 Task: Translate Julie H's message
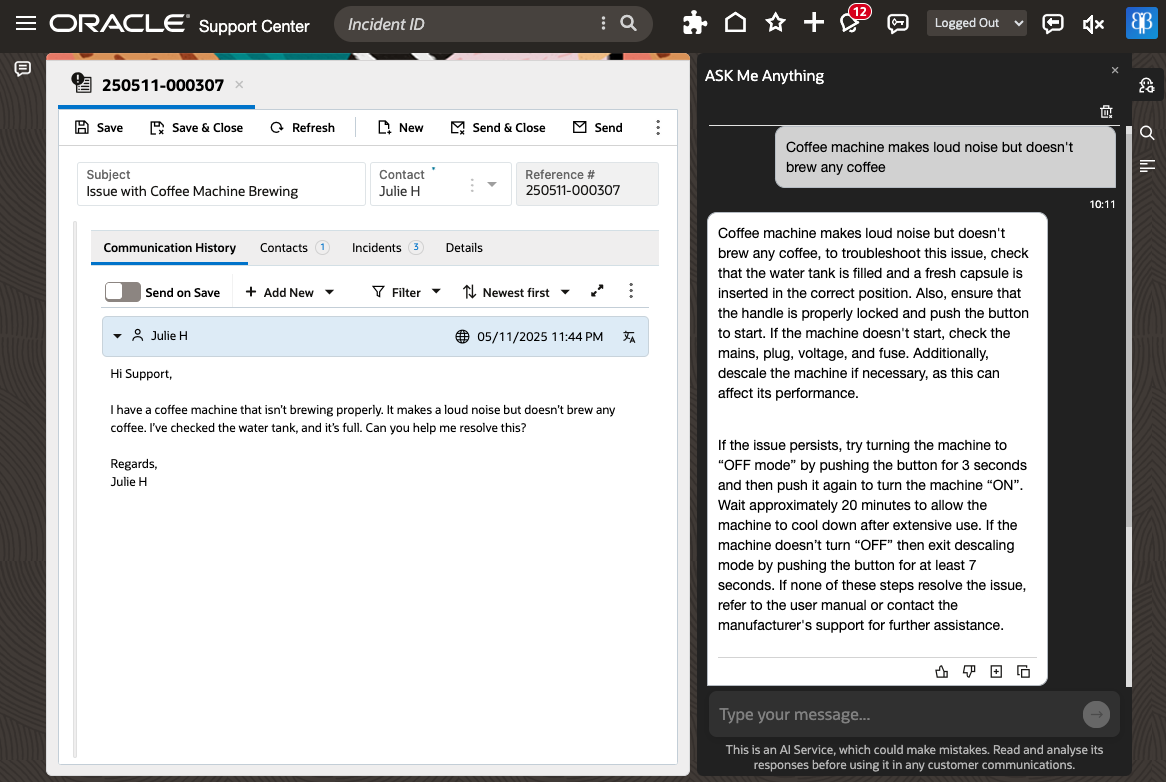pyautogui.click(x=629, y=337)
